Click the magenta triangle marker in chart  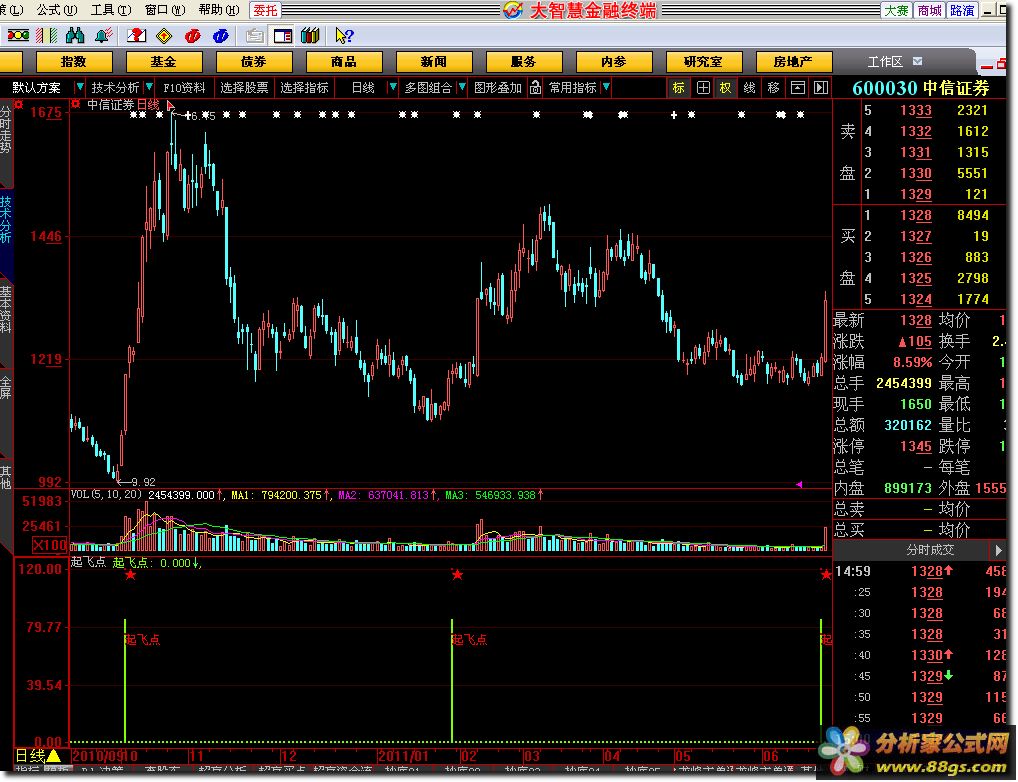[x=799, y=484]
